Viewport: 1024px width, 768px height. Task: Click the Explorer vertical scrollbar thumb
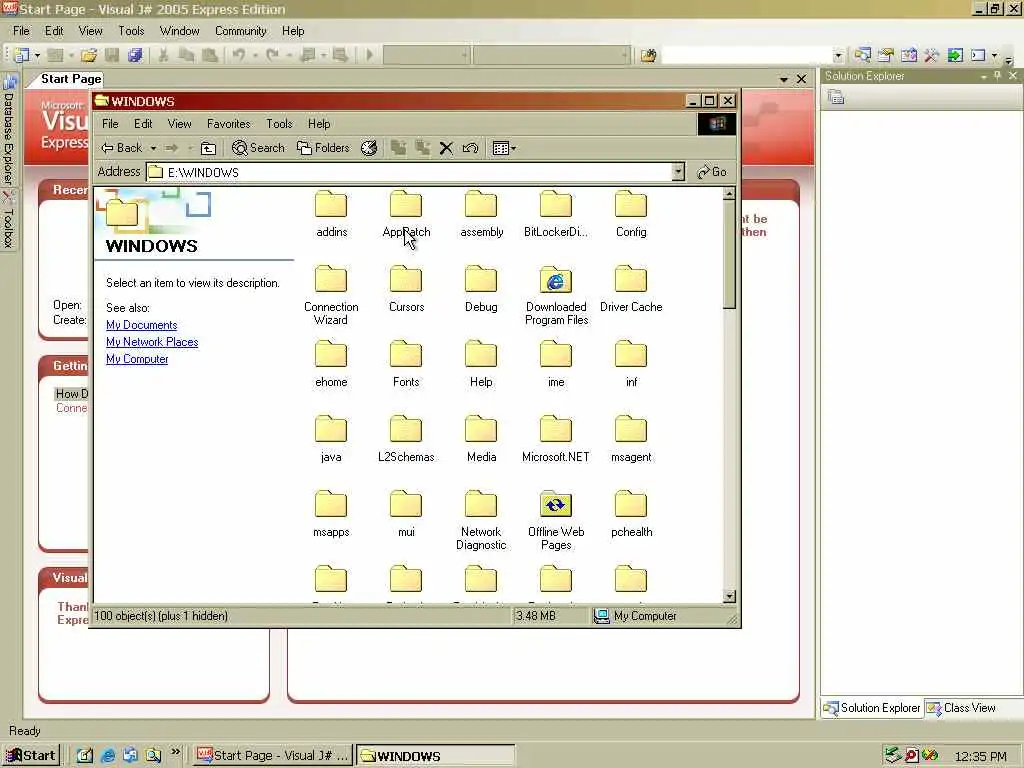point(729,255)
